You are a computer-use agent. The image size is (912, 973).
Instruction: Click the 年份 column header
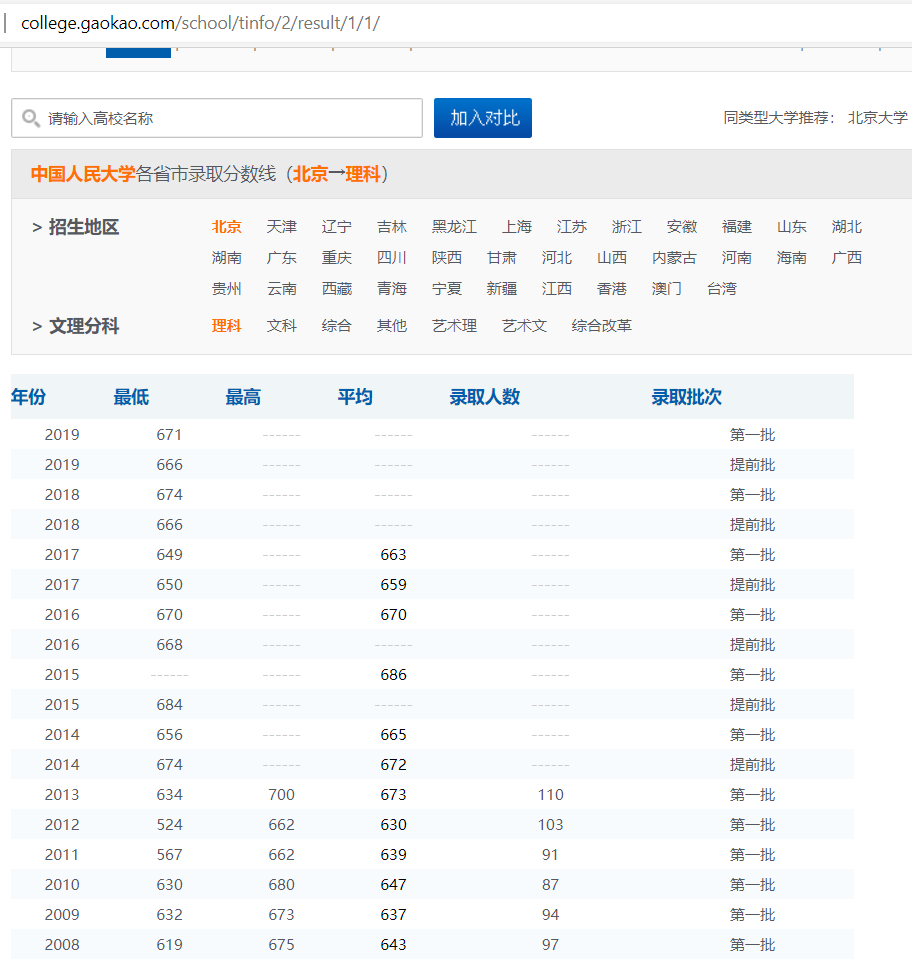(x=29, y=397)
